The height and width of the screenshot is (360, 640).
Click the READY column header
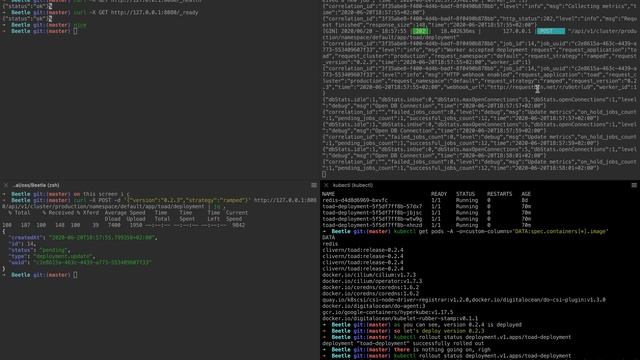[x=439, y=194]
